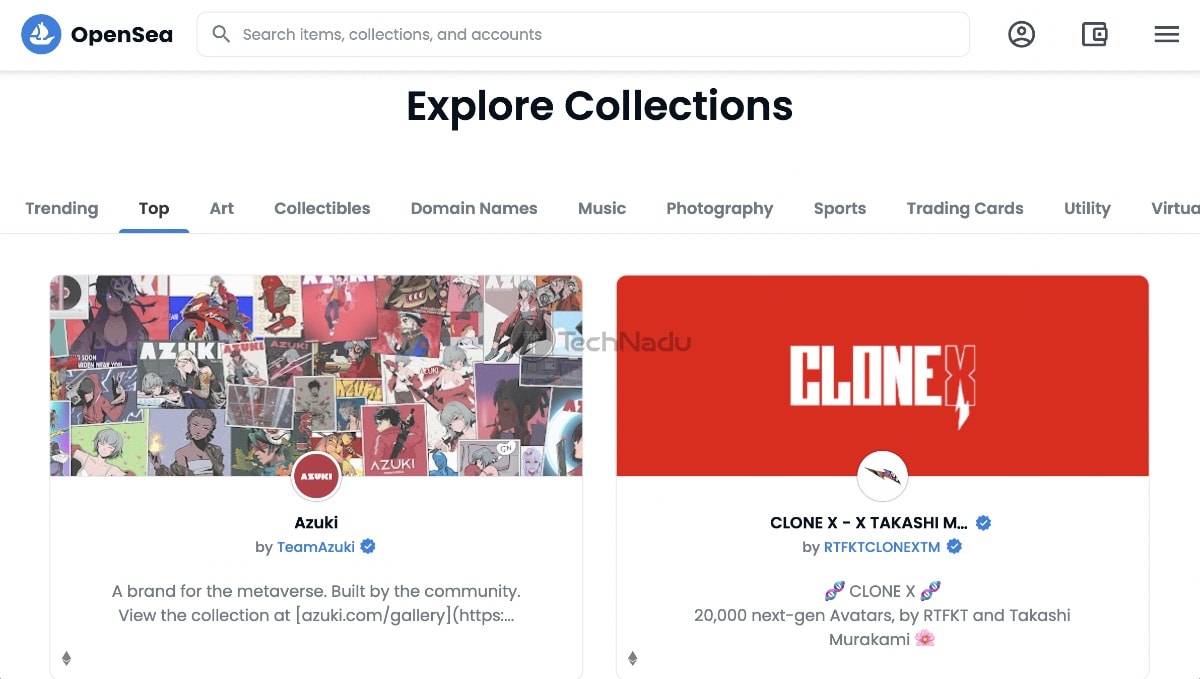Click the CLONE X round avatar icon

pos(883,475)
